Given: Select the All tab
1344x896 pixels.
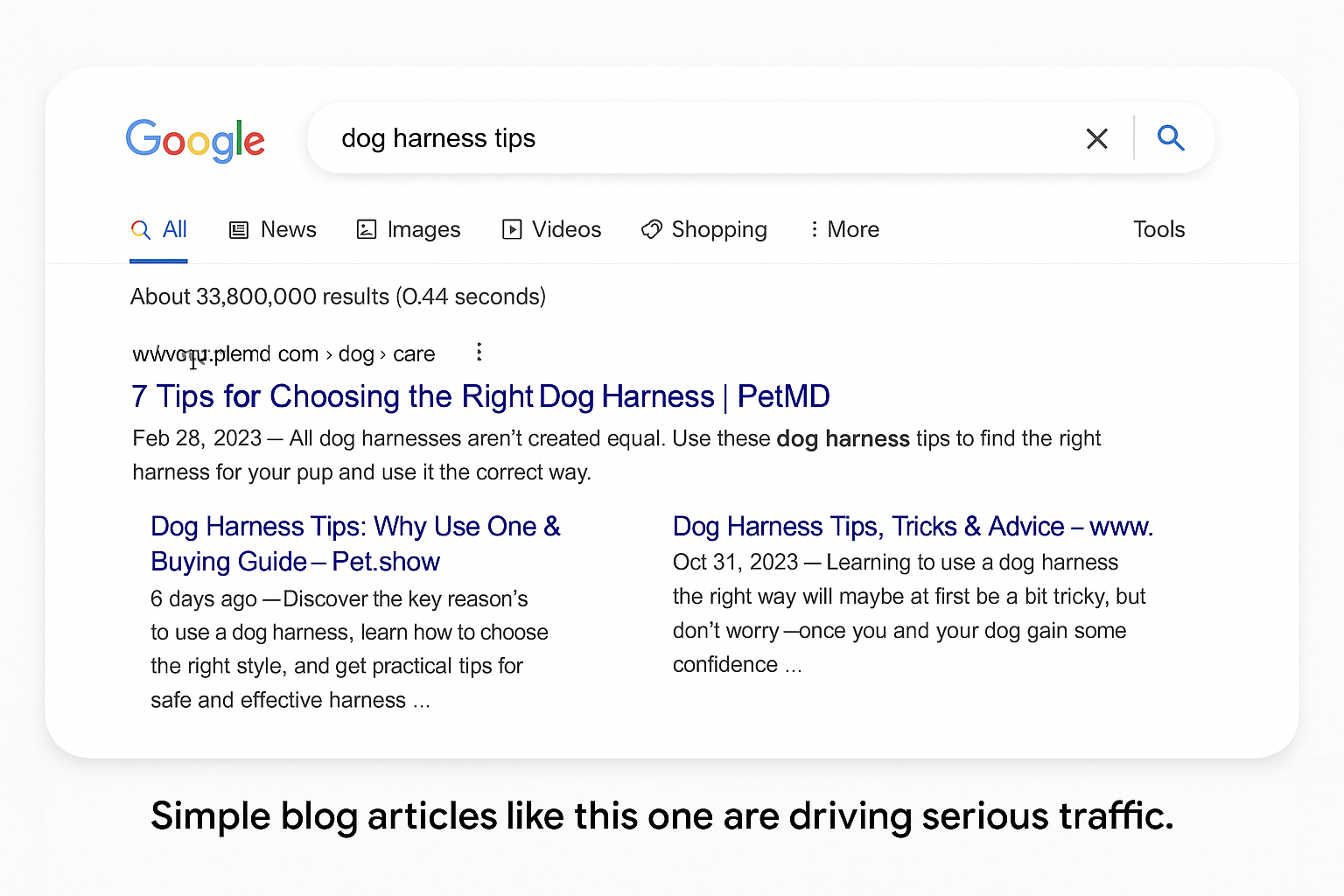Looking at the screenshot, I should 158,229.
